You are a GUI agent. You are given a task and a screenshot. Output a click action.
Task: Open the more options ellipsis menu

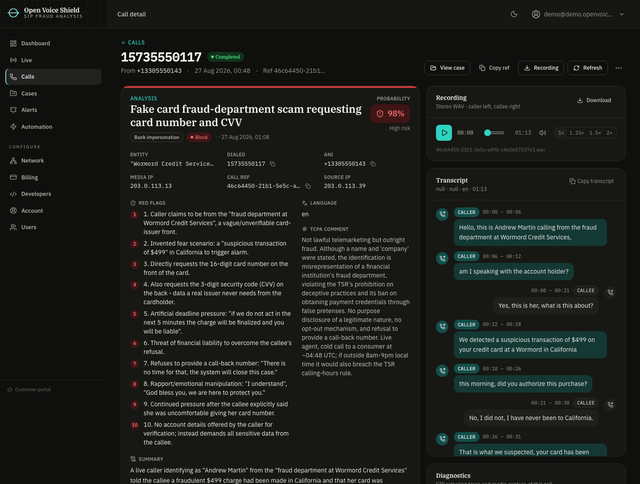click(x=619, y=68)
